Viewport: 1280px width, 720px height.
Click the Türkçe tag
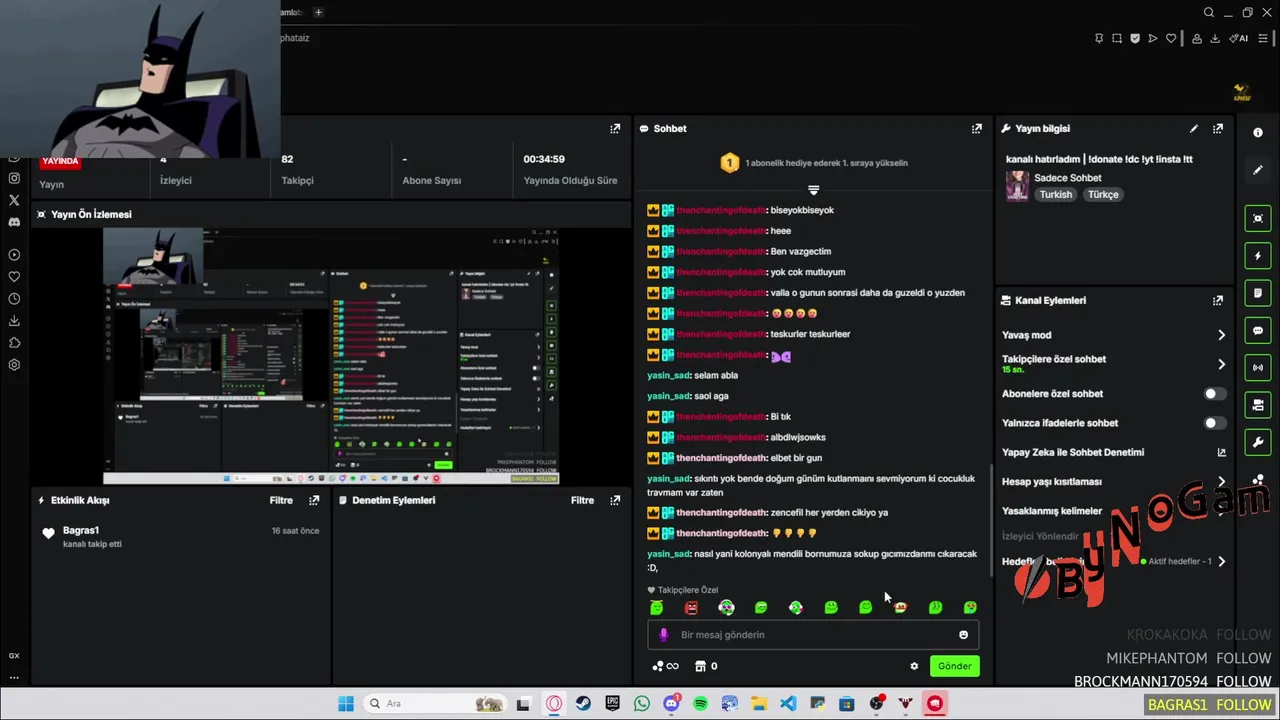(1103, 195)
